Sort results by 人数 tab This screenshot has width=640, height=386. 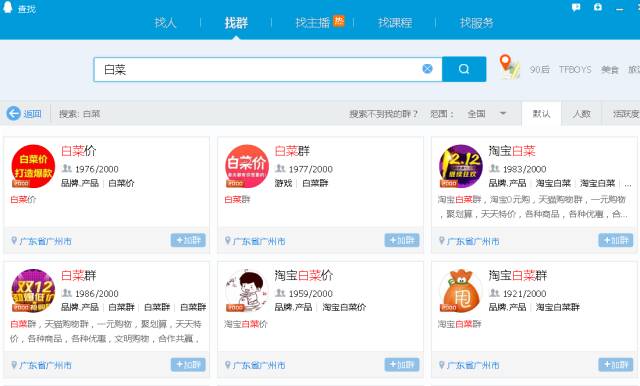tap(582, 113)
